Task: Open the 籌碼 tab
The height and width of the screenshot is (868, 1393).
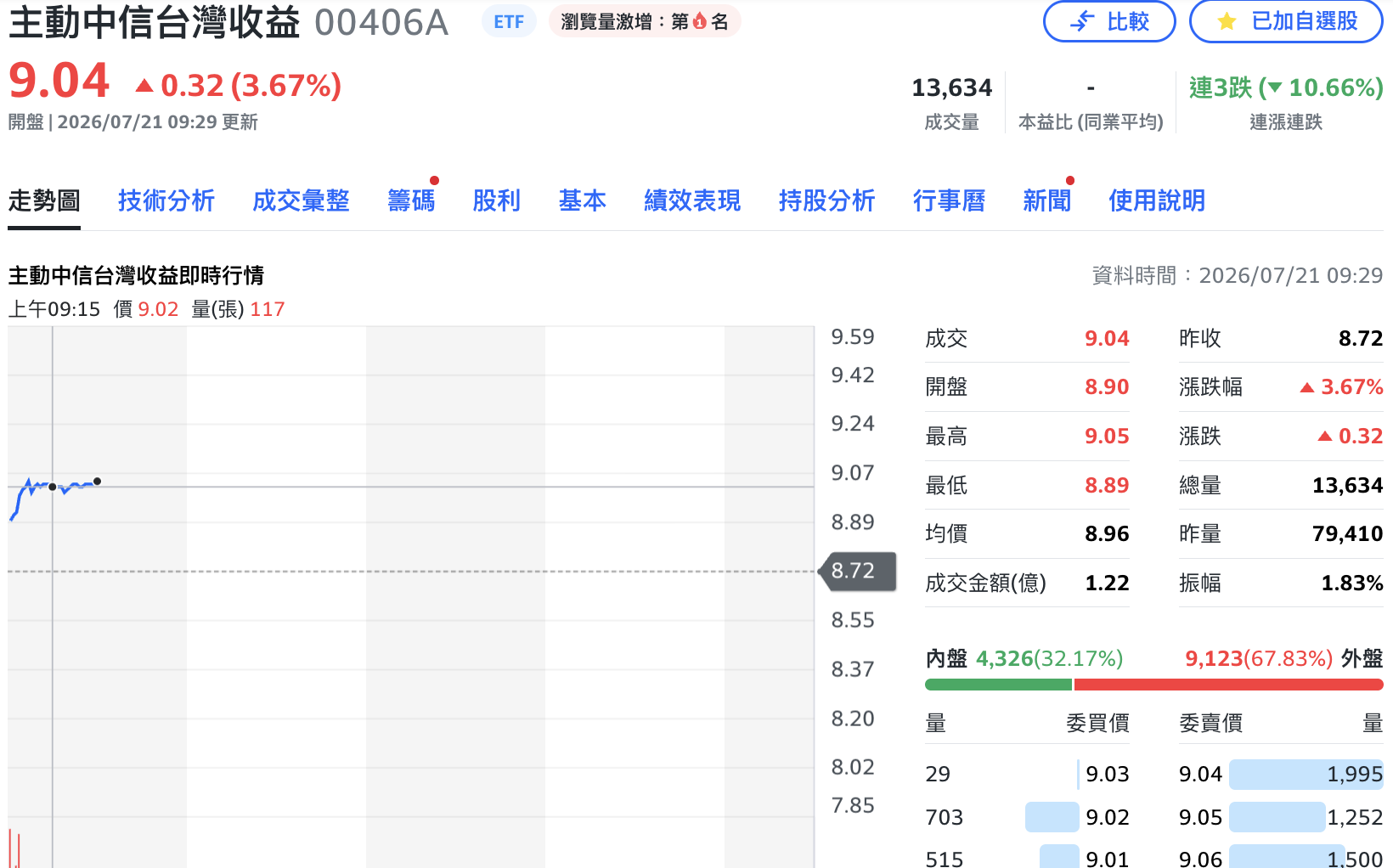Action: [411, 201]
